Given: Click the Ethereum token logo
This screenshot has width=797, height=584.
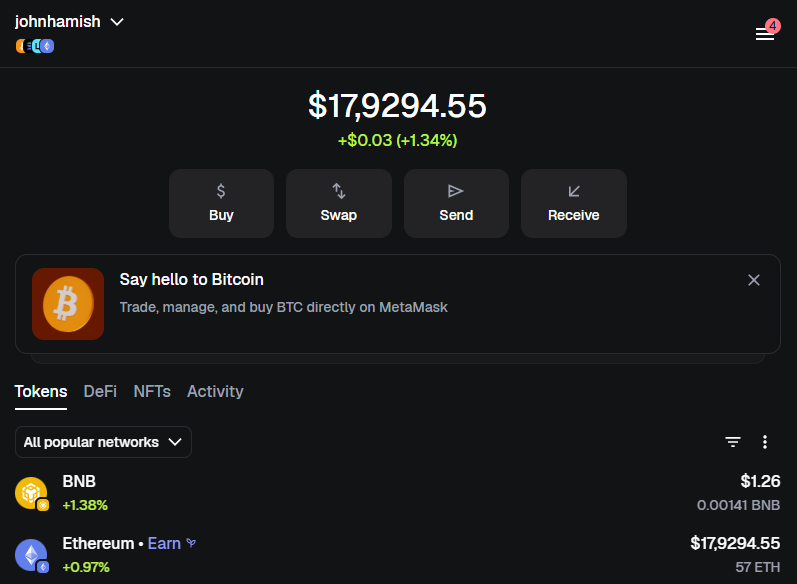Looking at the screenshot, I should (32, 555).
